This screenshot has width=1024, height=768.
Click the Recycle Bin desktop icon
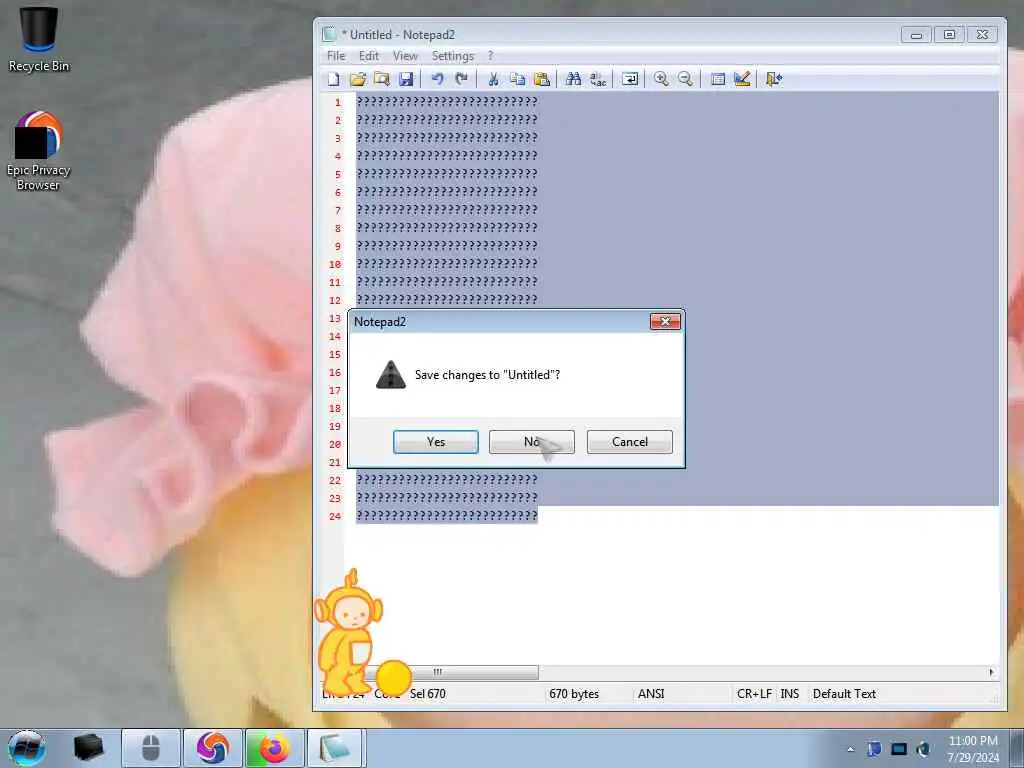pos(39,39)
